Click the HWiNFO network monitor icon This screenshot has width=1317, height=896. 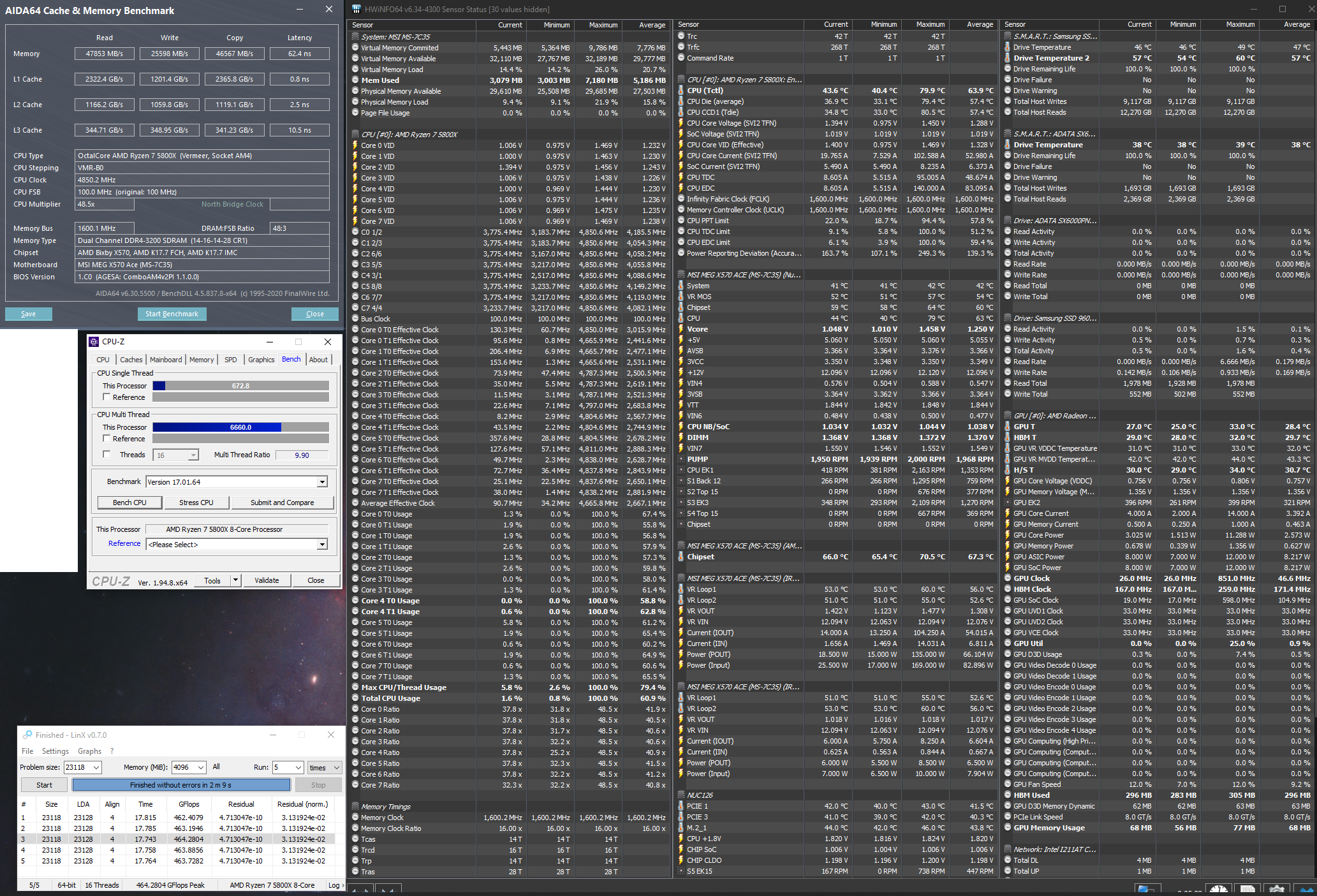(x=1147, y=888)
